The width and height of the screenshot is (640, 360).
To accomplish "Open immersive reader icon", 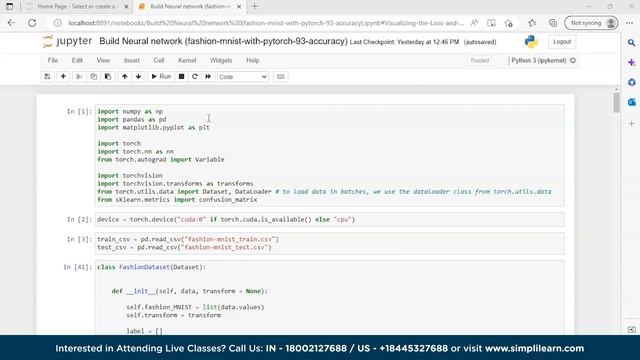I will [x=491, y=23].
